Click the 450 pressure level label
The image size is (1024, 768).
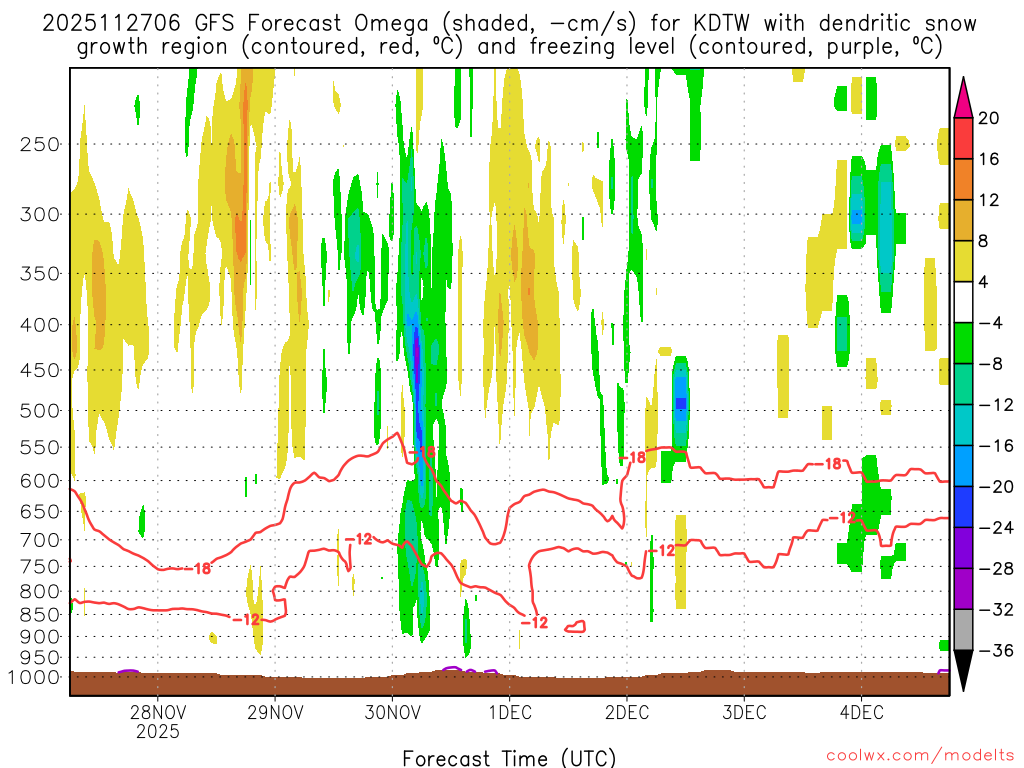[40, 370]
